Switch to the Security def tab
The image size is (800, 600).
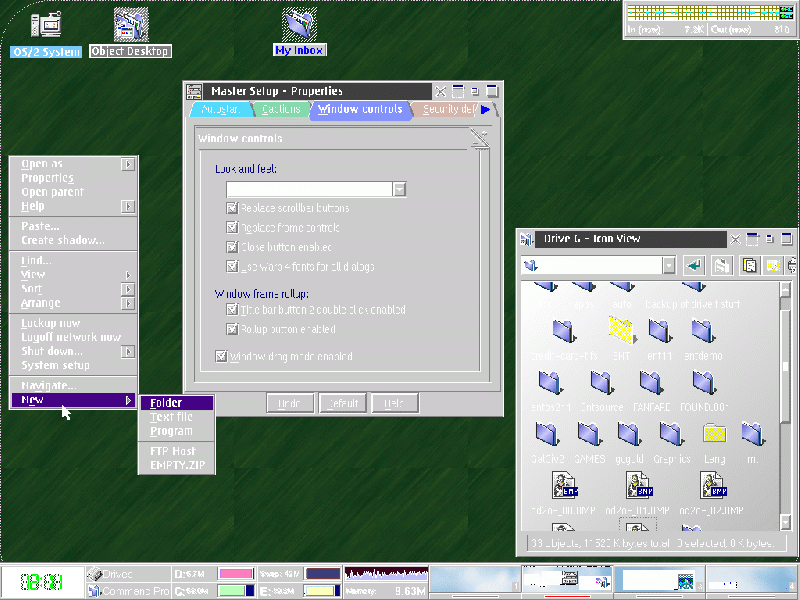point(448,110)
